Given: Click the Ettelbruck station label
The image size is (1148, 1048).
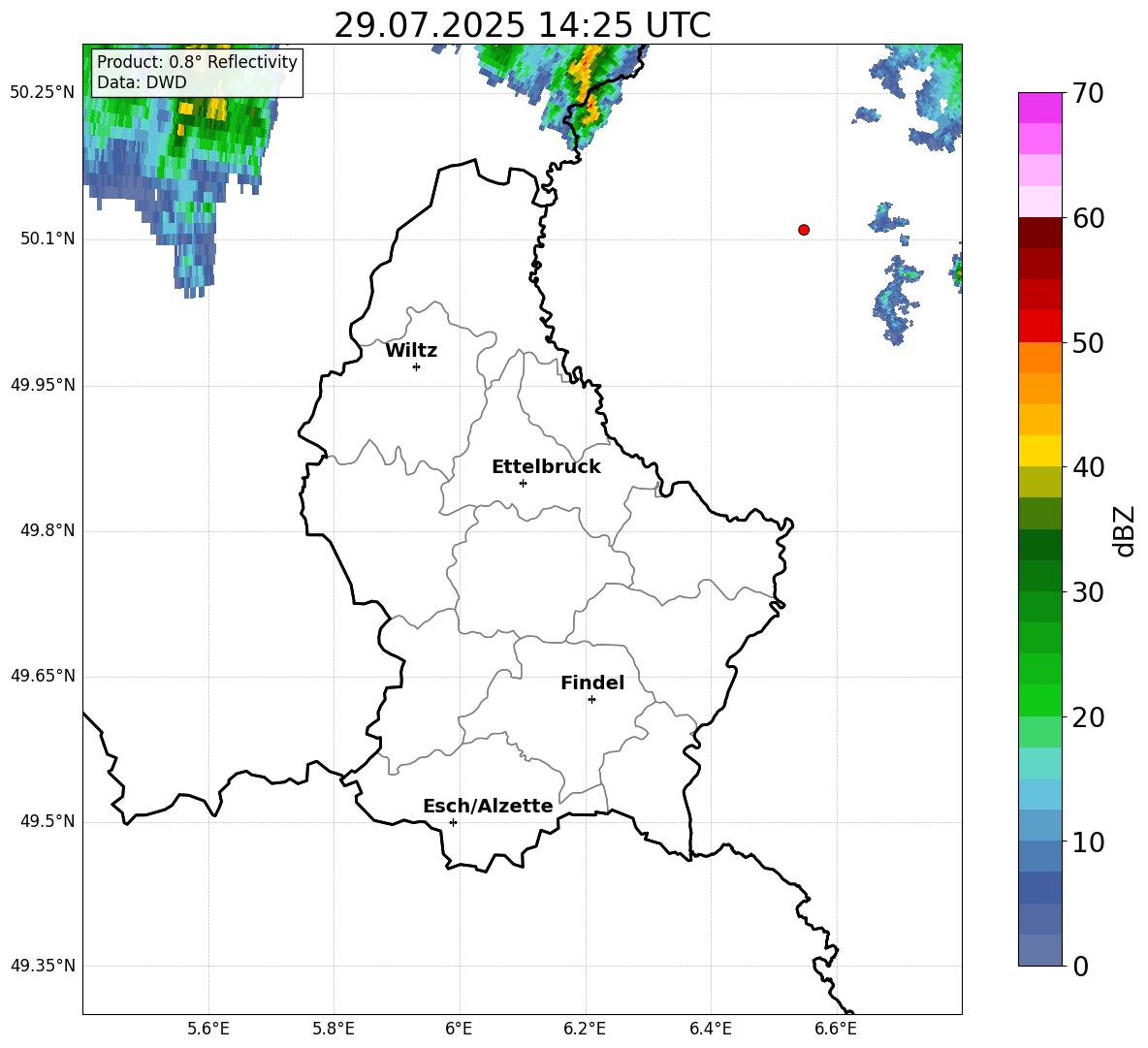Looking at the screenshot, I should coord(546,467).
